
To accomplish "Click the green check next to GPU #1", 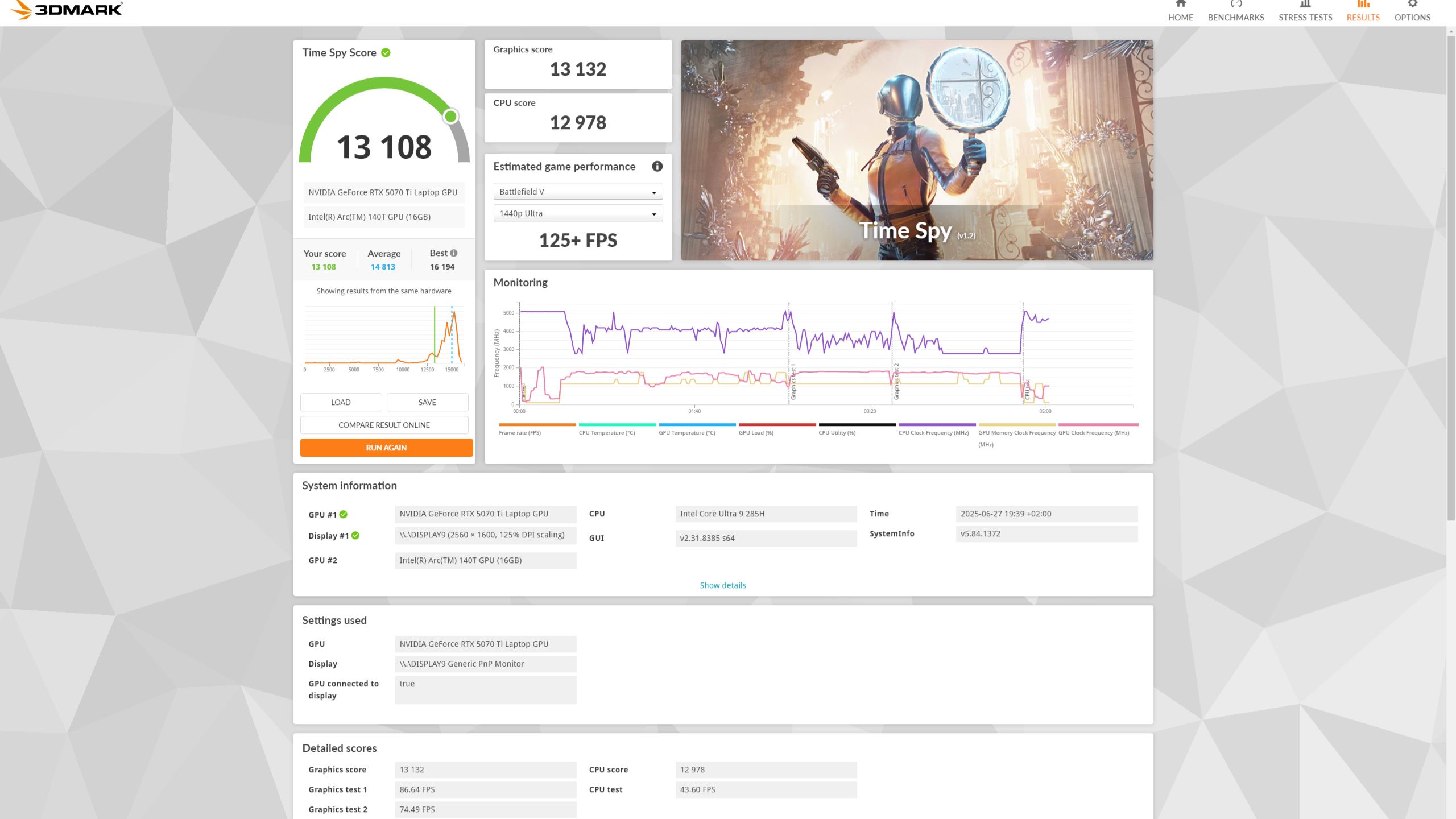I will tap(343, 514).
